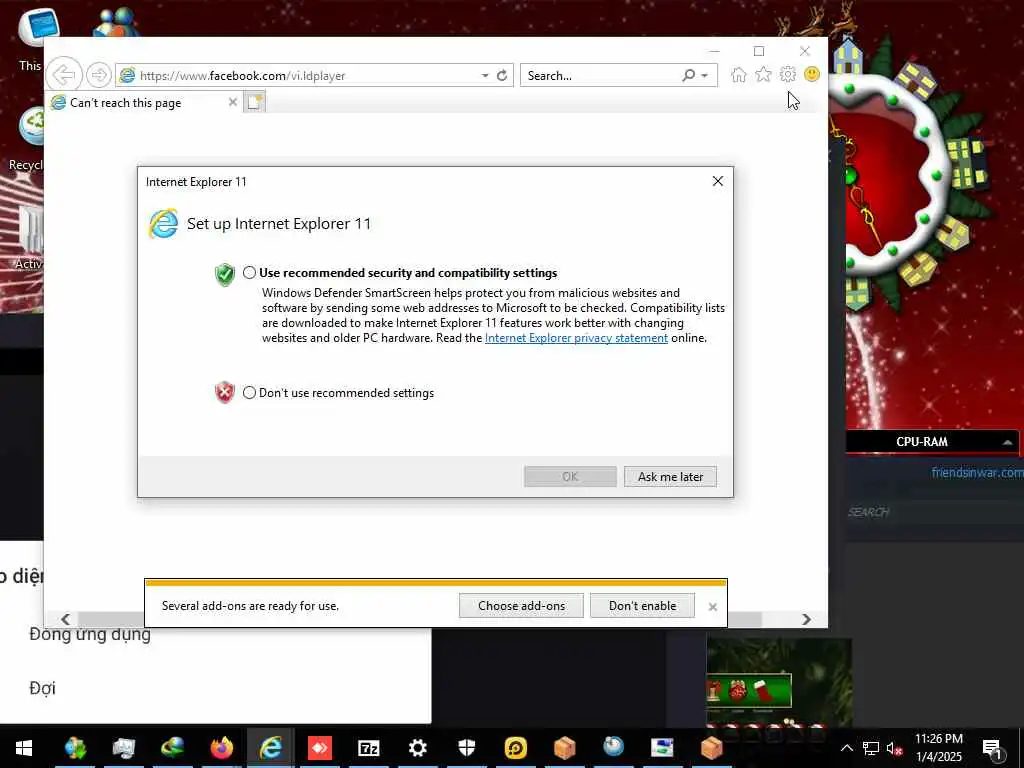Click the green shield icon in the dialog
The height and width of the screenshot is (768, 1024).
point(225,274)
